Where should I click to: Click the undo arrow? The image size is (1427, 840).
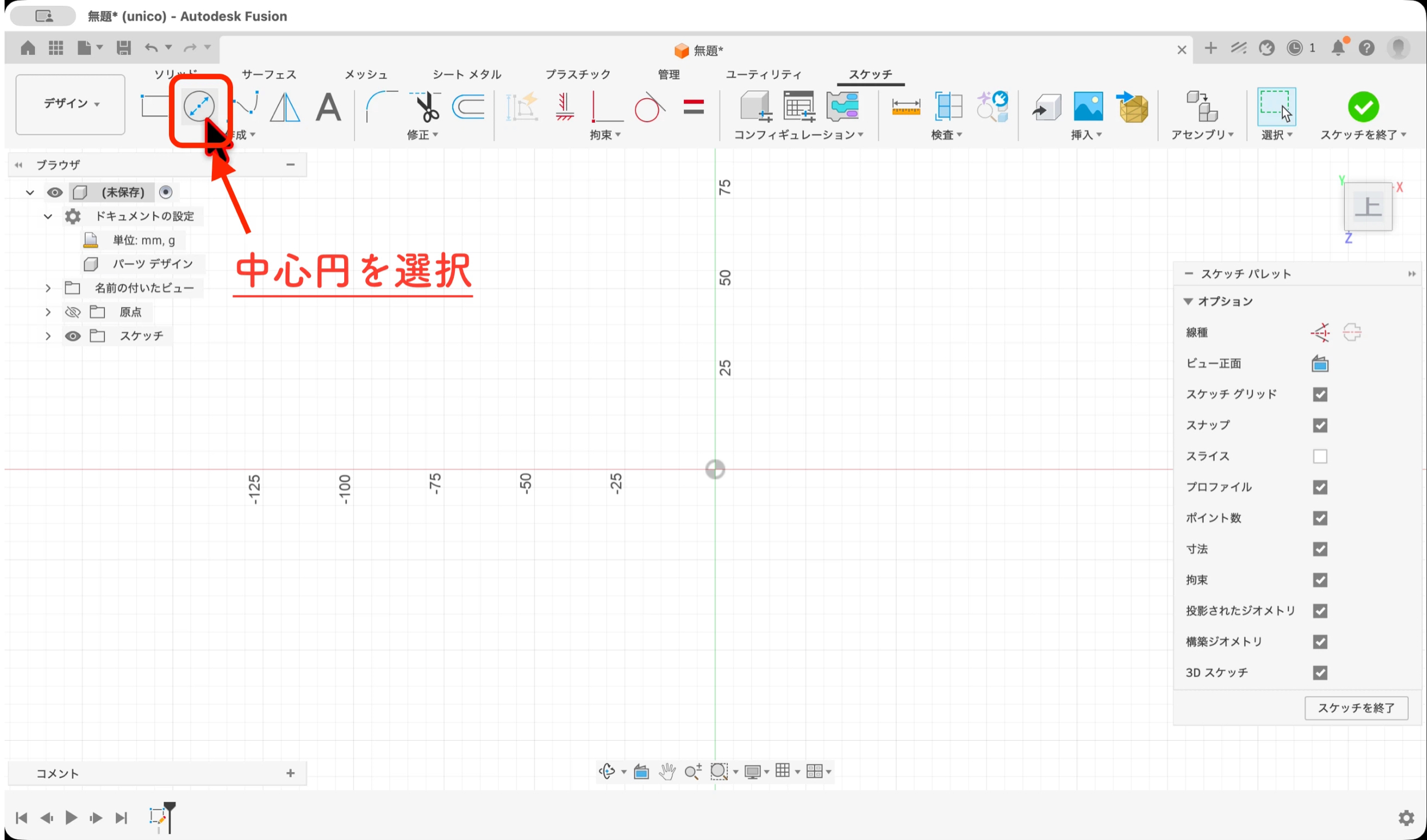tap(151, 48)
